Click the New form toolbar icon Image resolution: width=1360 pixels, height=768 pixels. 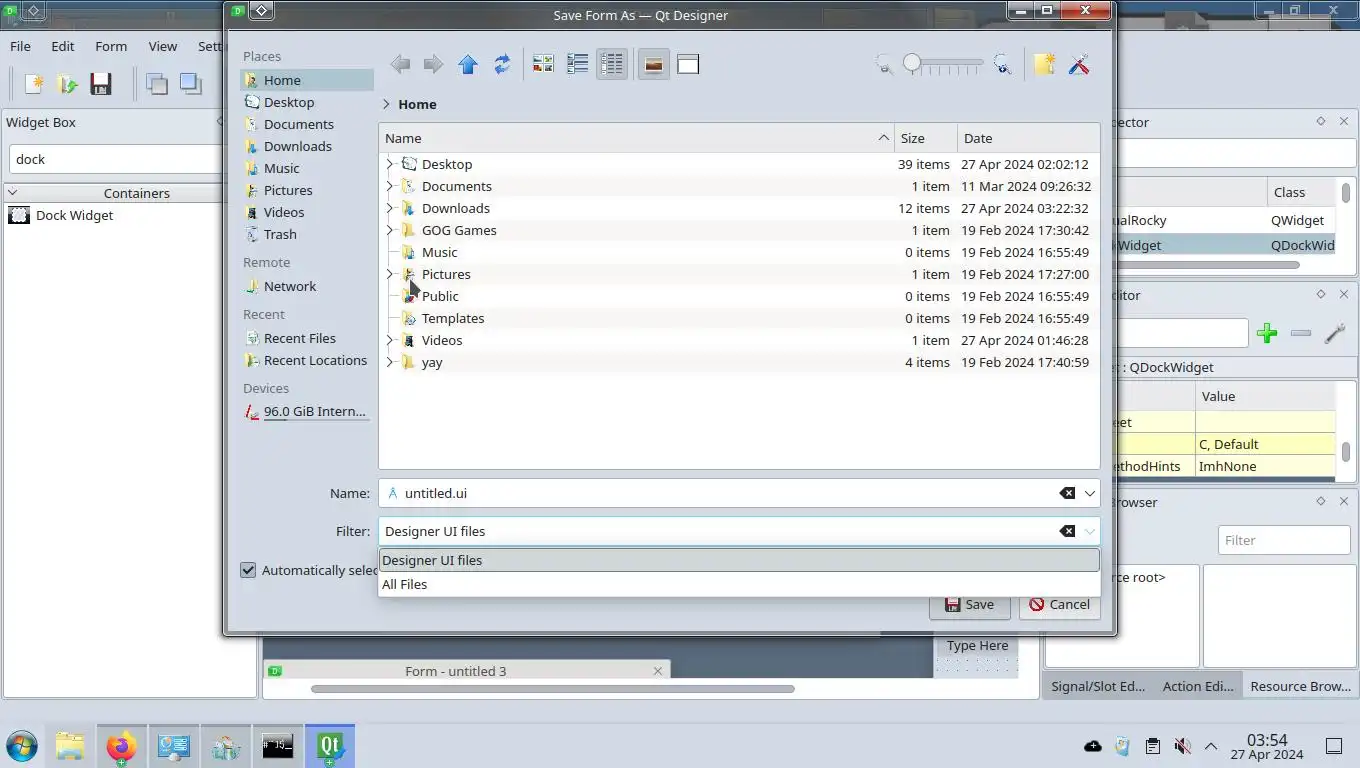(x=34, y=84)
